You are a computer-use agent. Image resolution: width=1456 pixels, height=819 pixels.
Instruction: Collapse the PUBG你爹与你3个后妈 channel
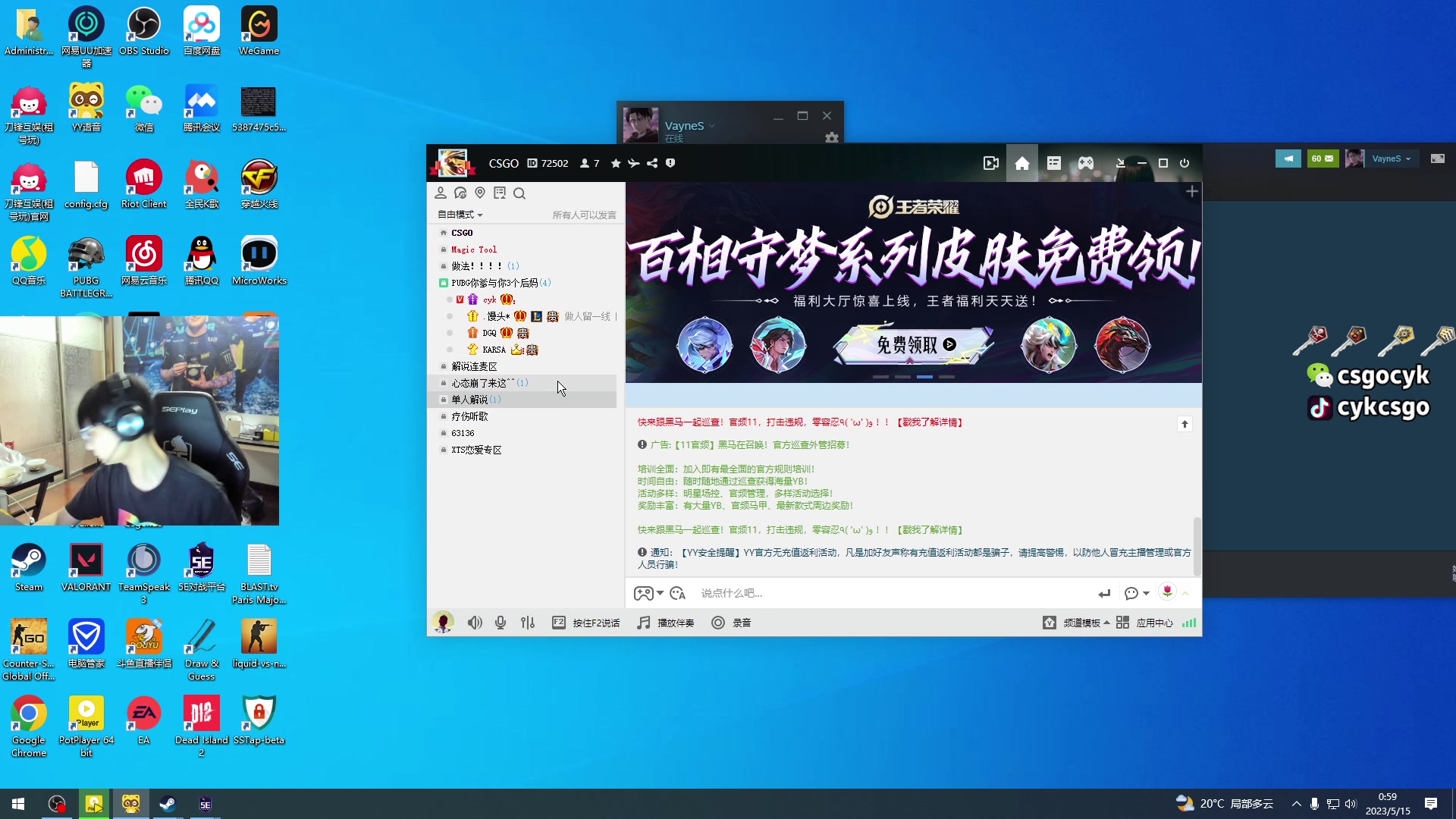coord(444,283)
